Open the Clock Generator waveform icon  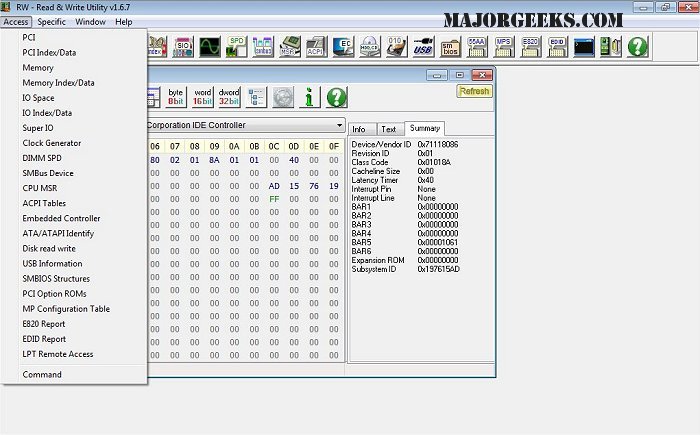(210, 46)
